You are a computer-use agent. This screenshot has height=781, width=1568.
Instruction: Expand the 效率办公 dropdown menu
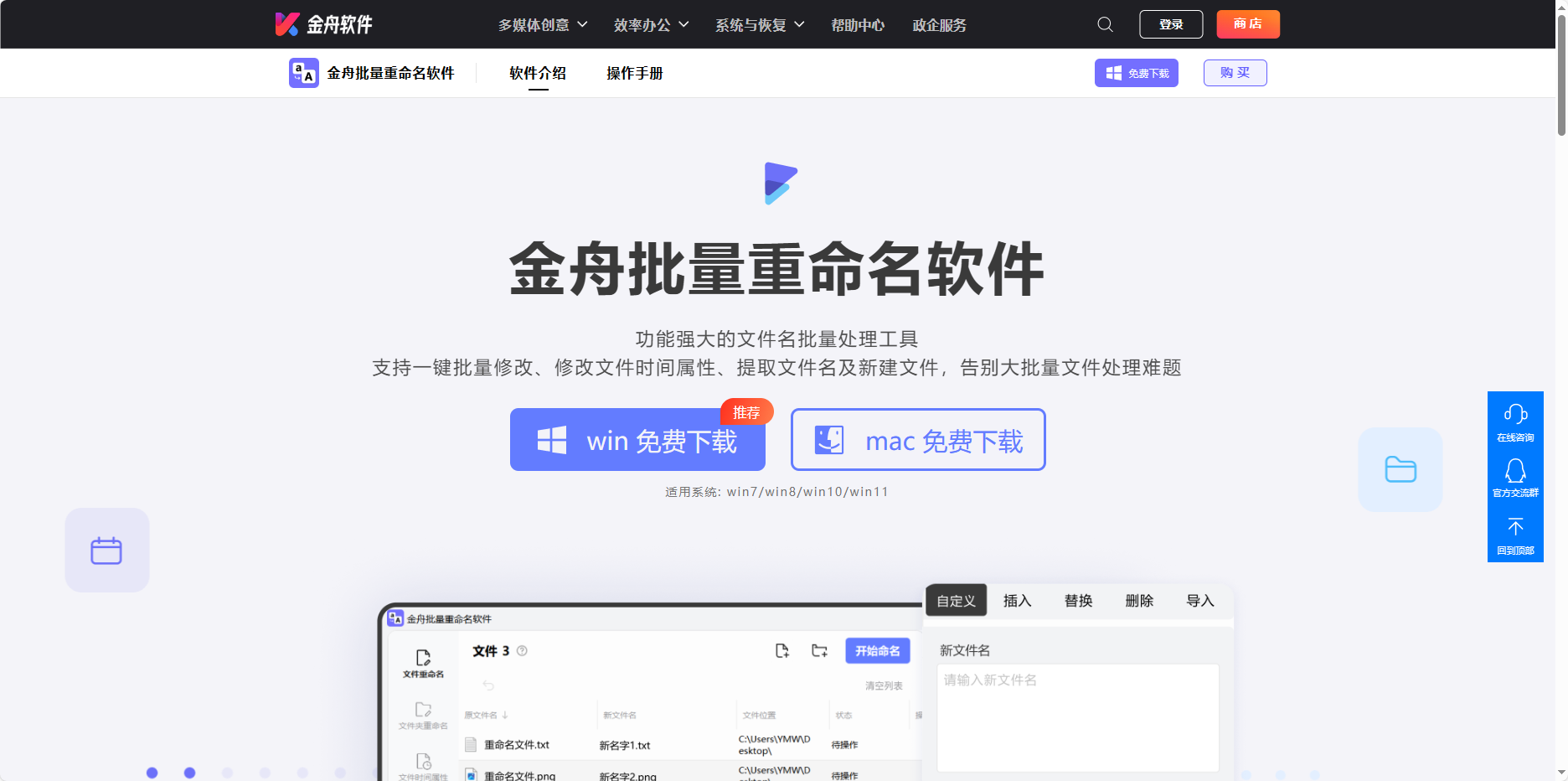[651, 24]
